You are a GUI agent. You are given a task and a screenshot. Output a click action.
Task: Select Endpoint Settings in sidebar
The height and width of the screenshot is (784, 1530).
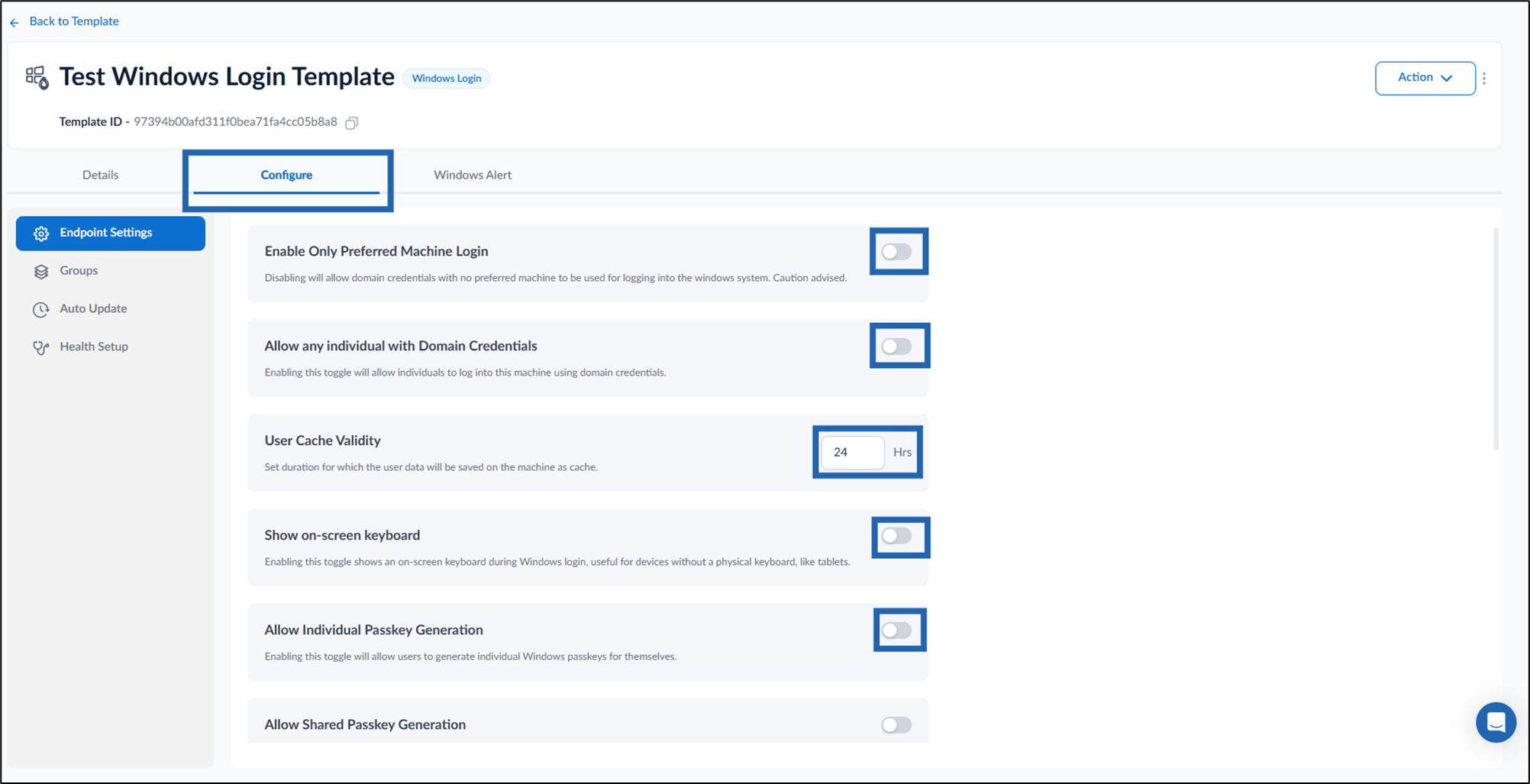(111, 233)
